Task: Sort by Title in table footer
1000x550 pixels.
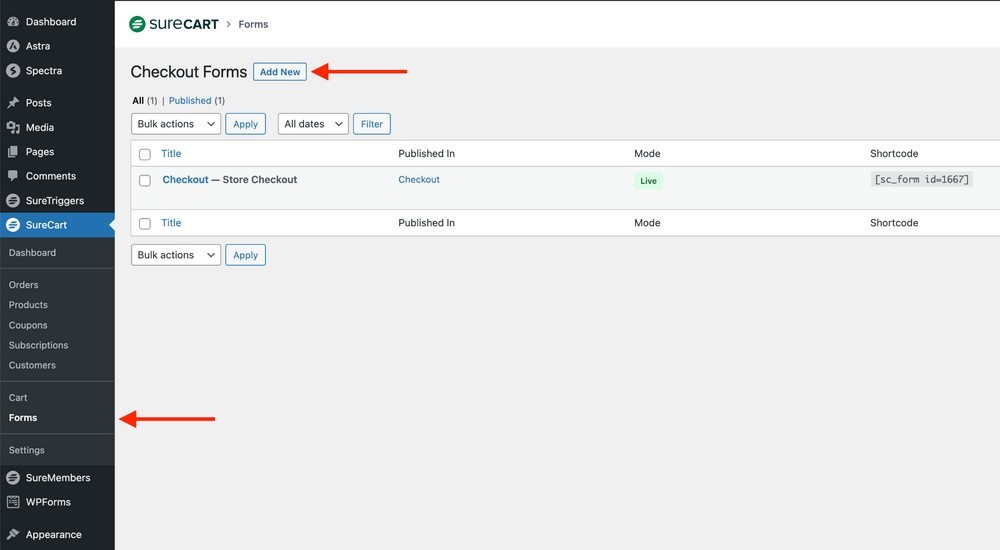Action: pos(171,223)
